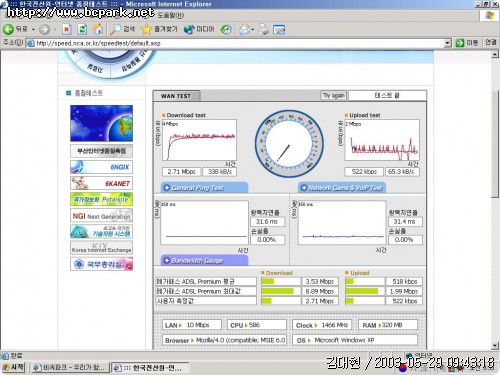Stop page loading with red X icon

coord(67,29)
